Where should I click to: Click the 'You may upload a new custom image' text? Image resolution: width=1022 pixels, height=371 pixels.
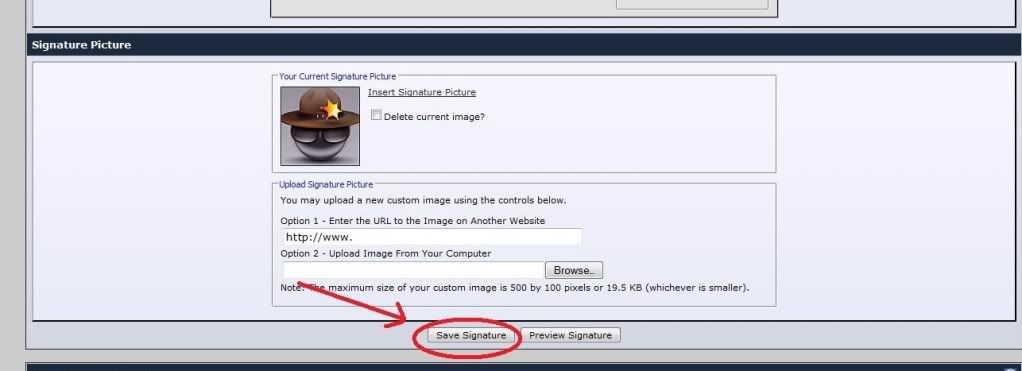[423, 200]
